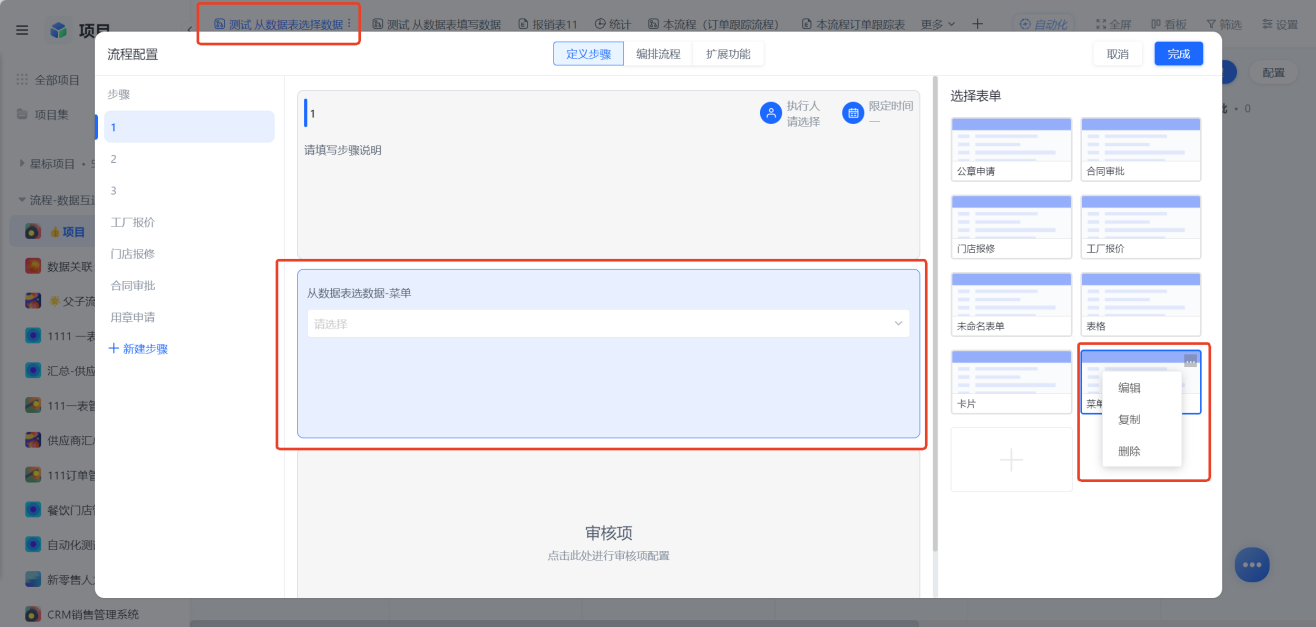1316x627 pixels.
Task: Collapse the 流程-数据互 sidebar group
Action: pyautogui.click(x=22, y=200)
